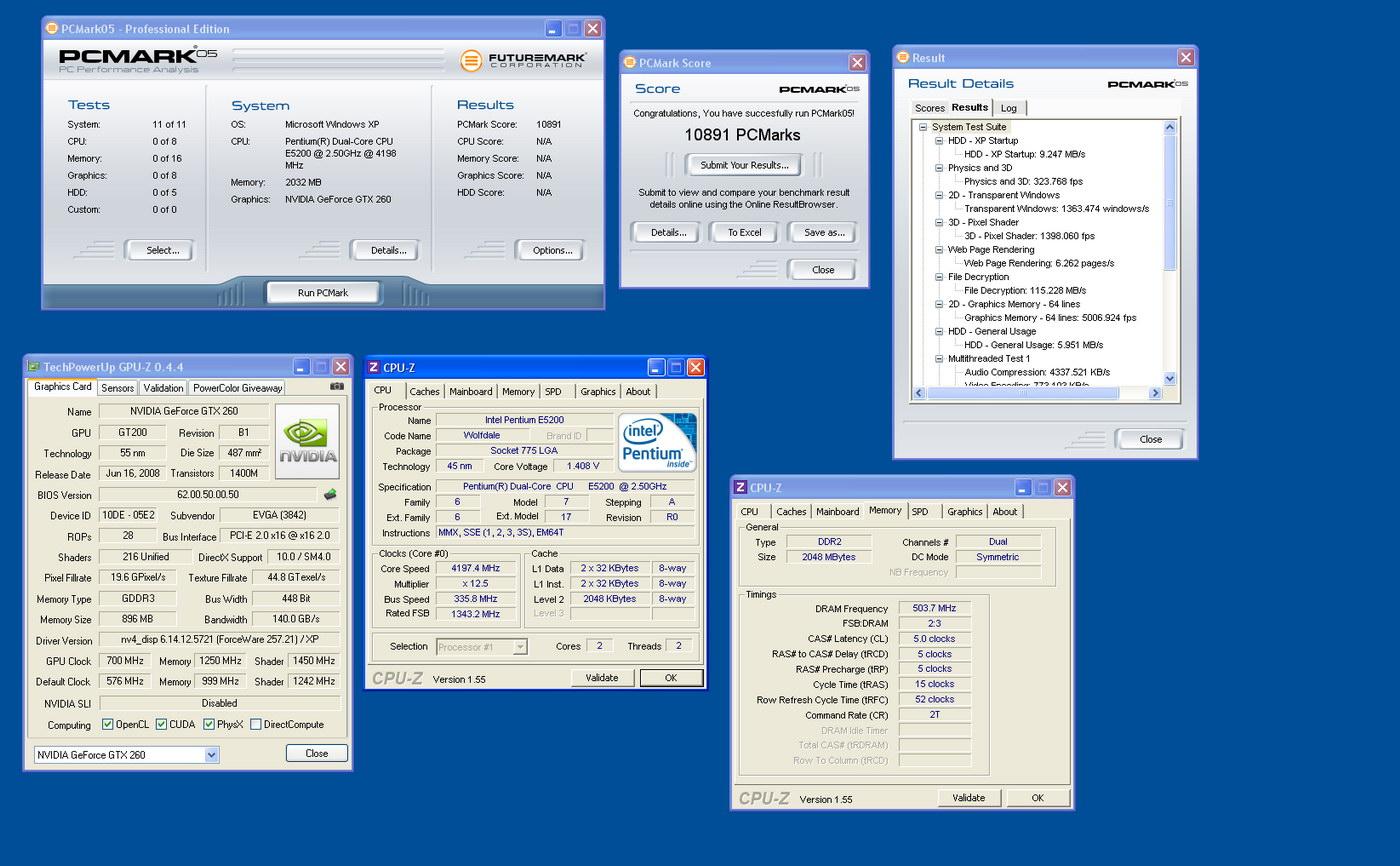Click the Save as button
1400x866 pixels.
pos(824,232)
